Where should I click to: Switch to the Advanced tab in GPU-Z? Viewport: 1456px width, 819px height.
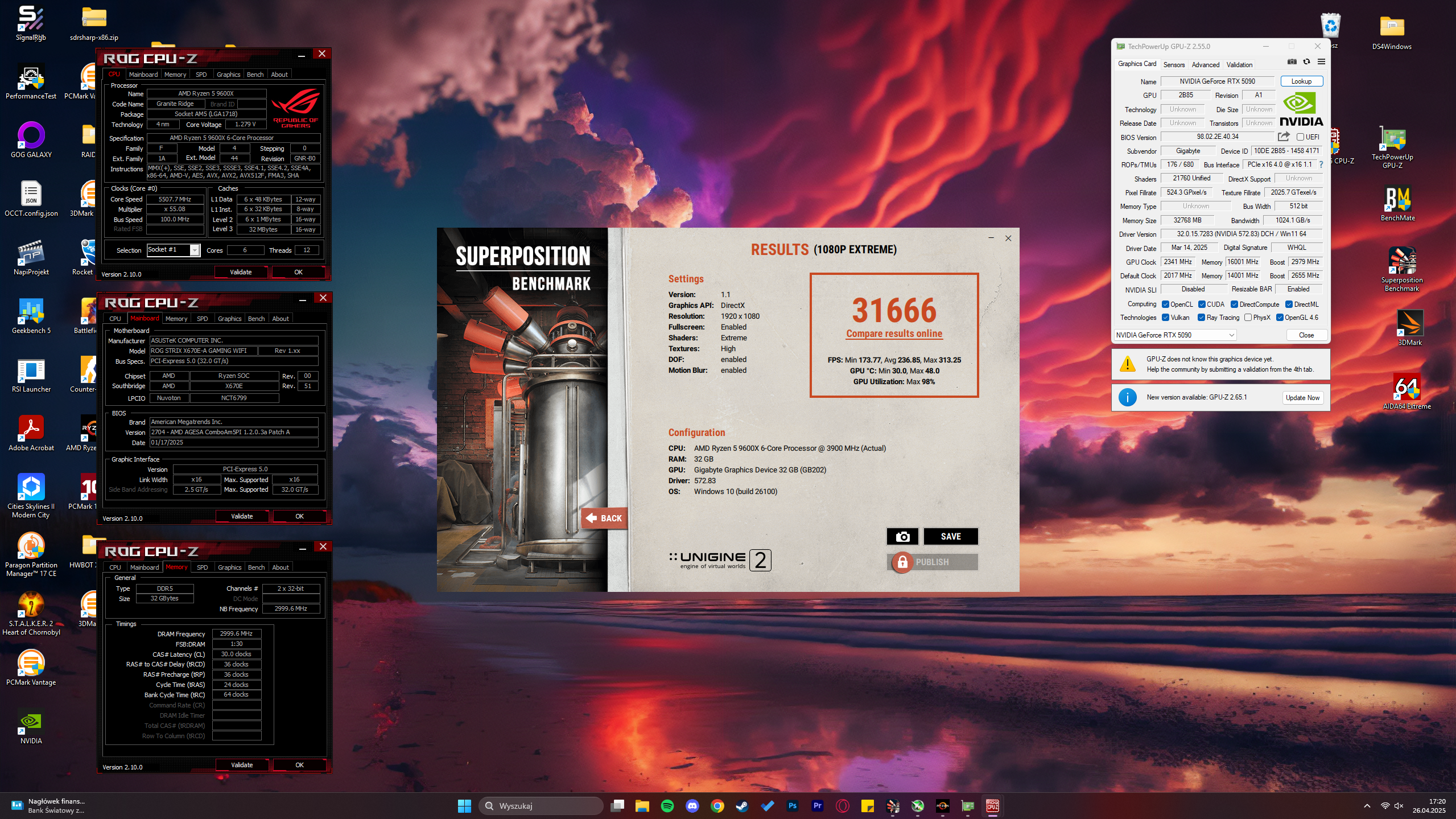point(1205,64)
